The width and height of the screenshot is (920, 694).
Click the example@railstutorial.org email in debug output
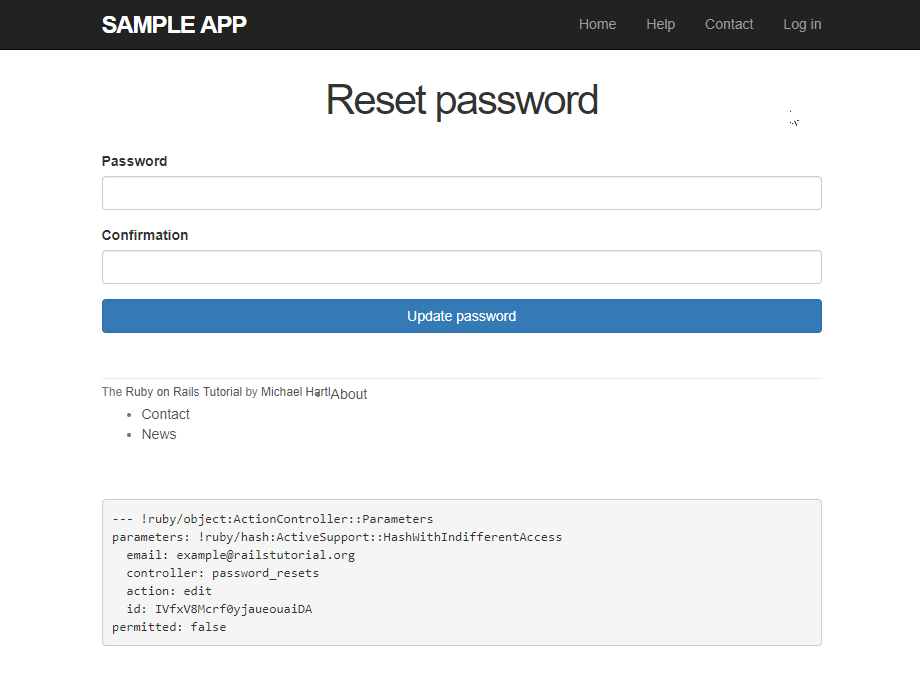(x=265, y=555)
